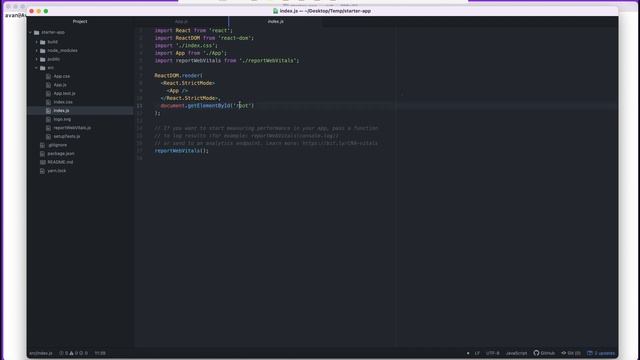Image resolution: width=640 pixels, height=360 pixels.
Task: Collapse the src folder arrow
Action: click(x=36, y=68)
